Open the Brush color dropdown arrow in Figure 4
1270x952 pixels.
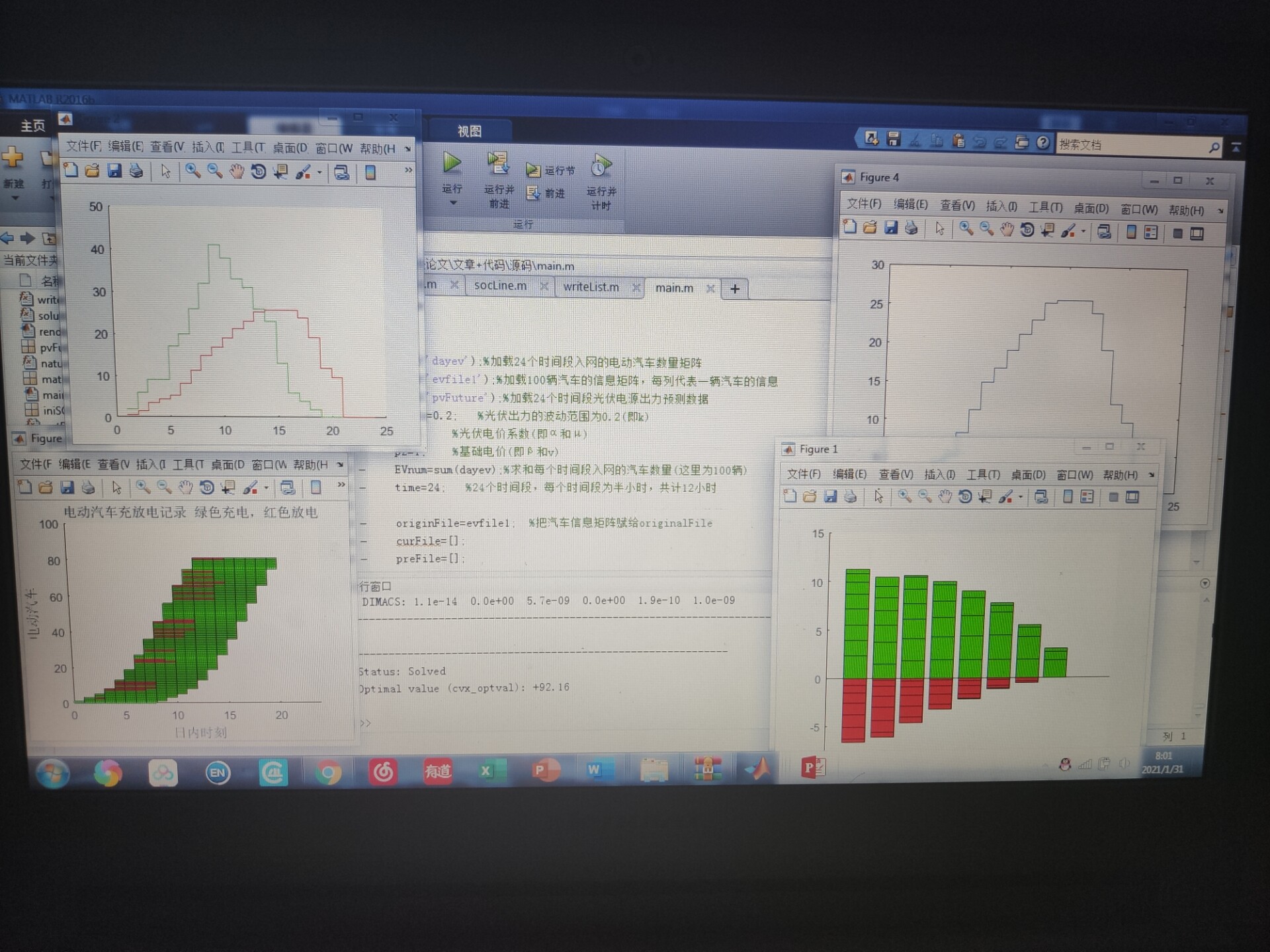(x=1083, y=231)
